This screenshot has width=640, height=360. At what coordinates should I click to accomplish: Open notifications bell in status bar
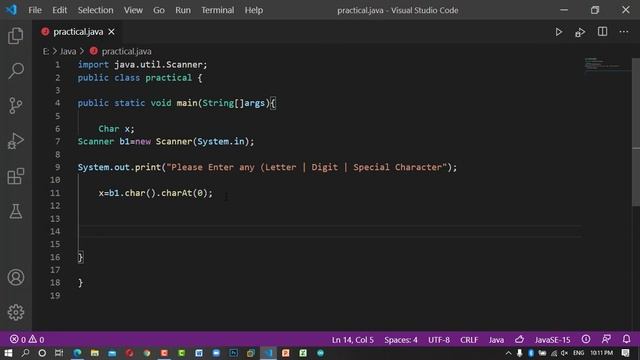coord(626,339)
